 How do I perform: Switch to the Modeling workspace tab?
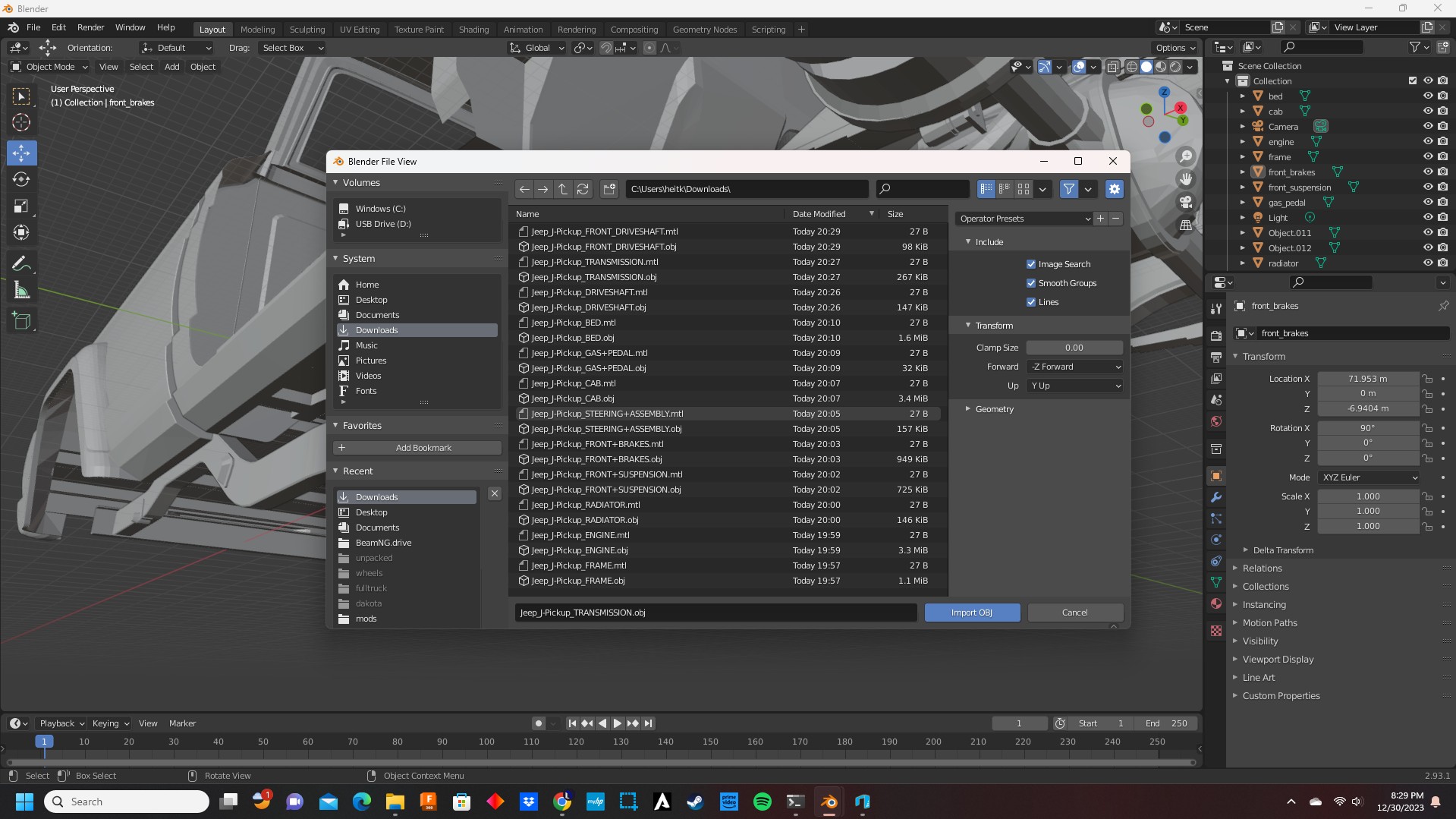click(x=257, y=30)
